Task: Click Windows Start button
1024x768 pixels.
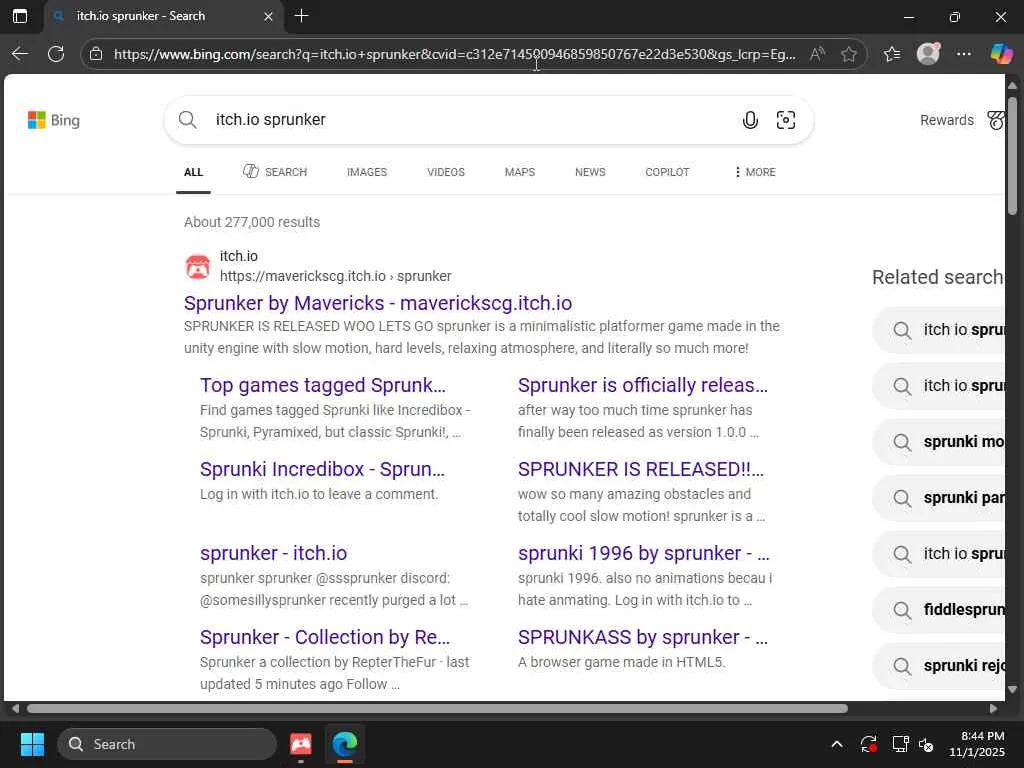Action: pos(32,744)
